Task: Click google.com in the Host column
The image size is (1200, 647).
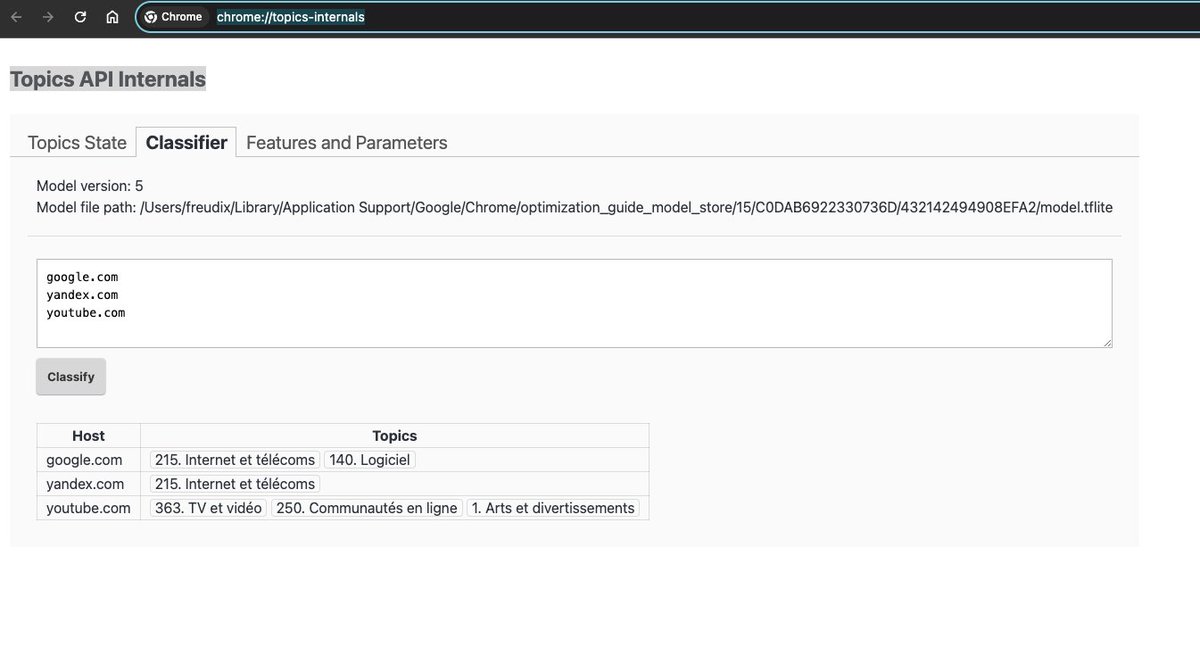Action: pos(84,460)
